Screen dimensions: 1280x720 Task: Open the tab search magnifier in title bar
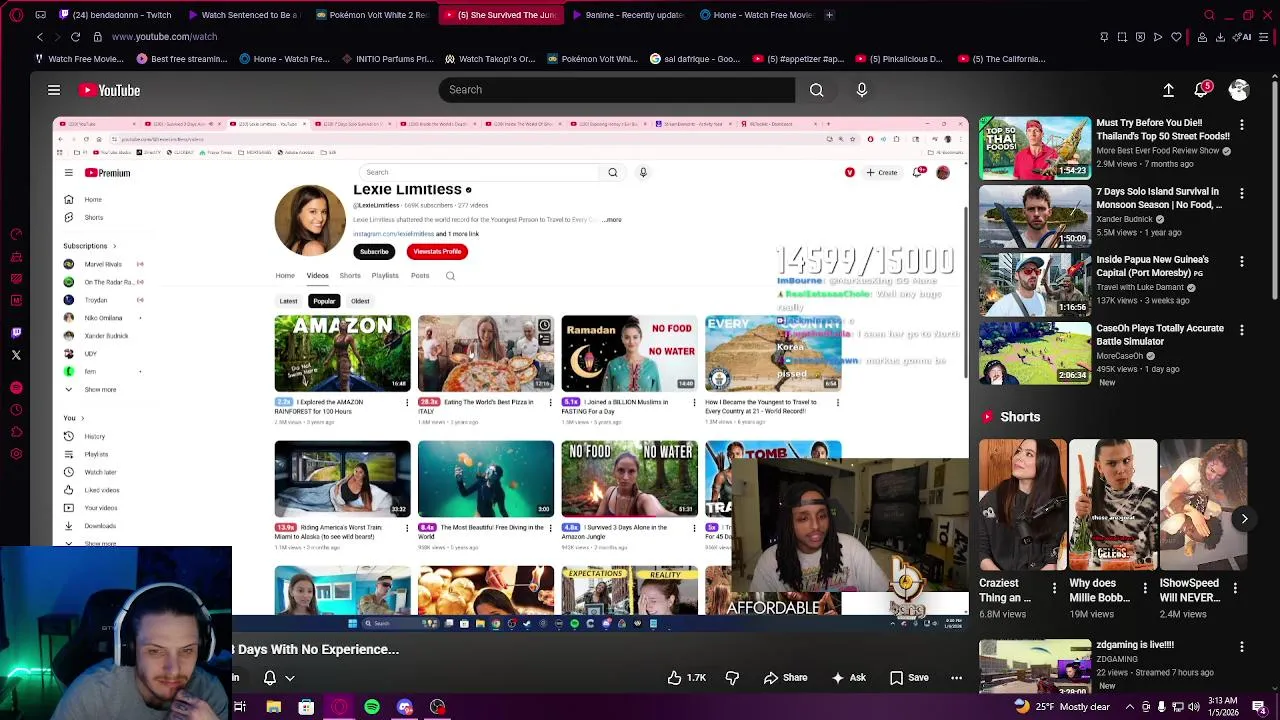(x=1209, y=15)
